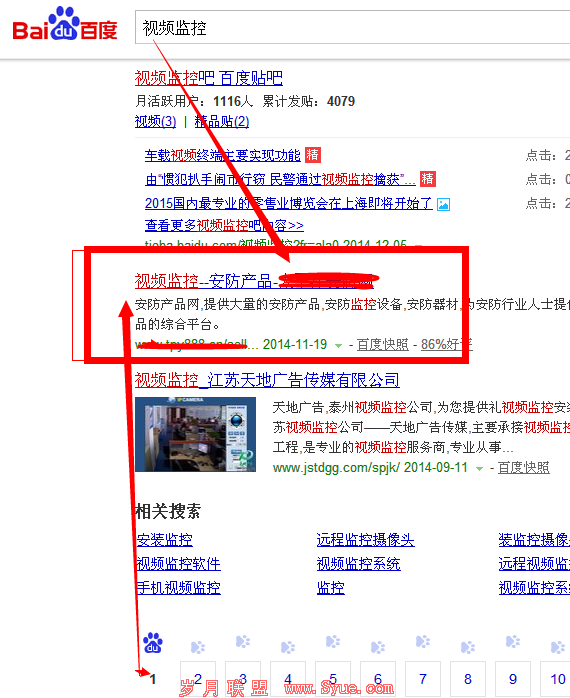Screen dimensions: 570x698
Task: Click the paw icon above page 2
Action: pos(198,647)
